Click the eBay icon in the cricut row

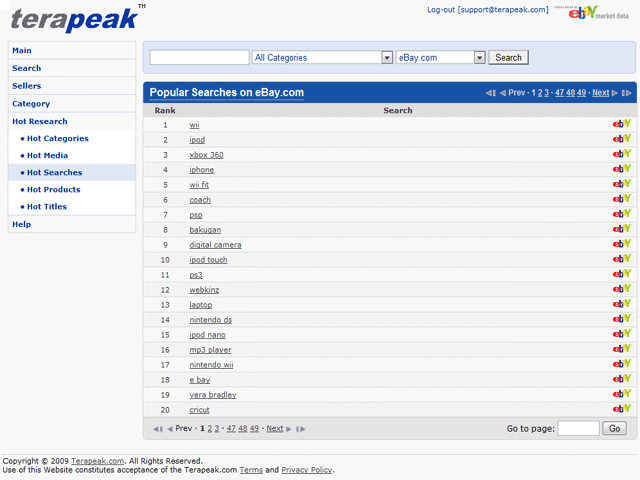pyautogui.click(x=622, y=409)
